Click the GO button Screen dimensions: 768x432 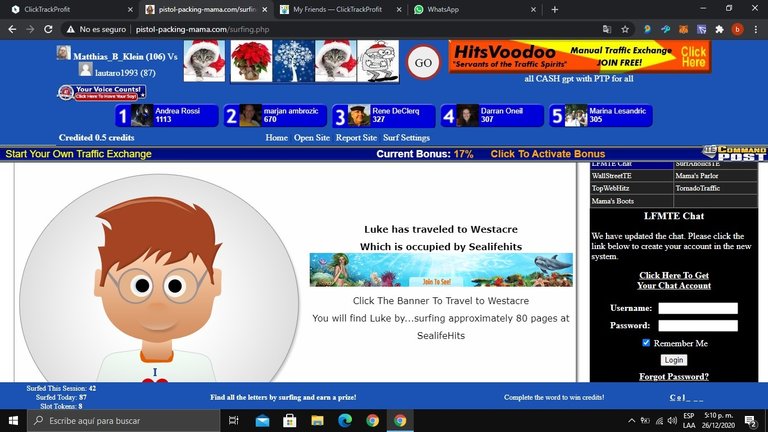click(x=423, y=62)
